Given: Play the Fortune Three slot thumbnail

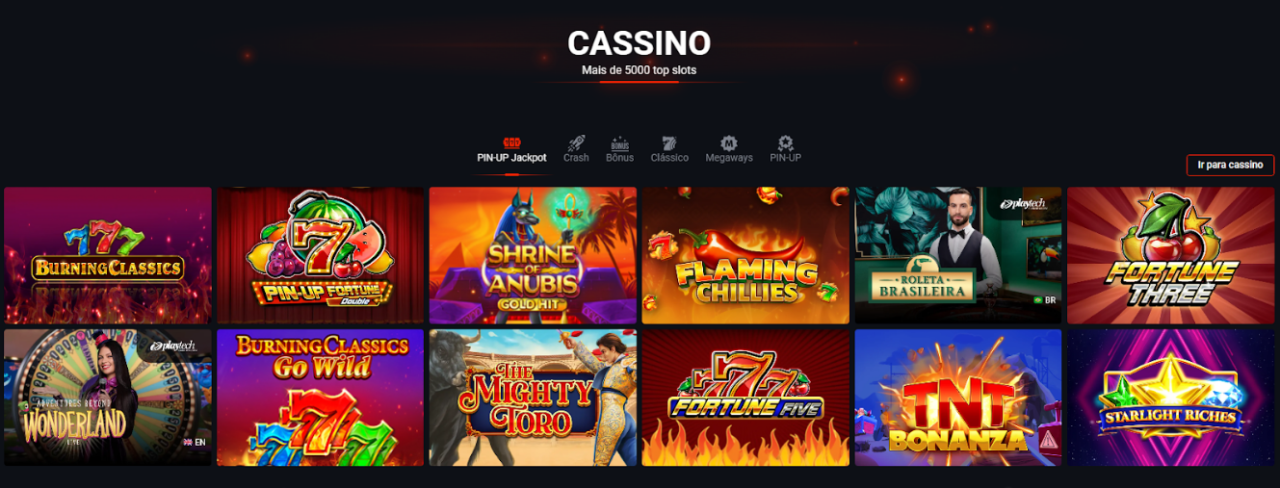Looking at the screenshot, I should 1171,255.
